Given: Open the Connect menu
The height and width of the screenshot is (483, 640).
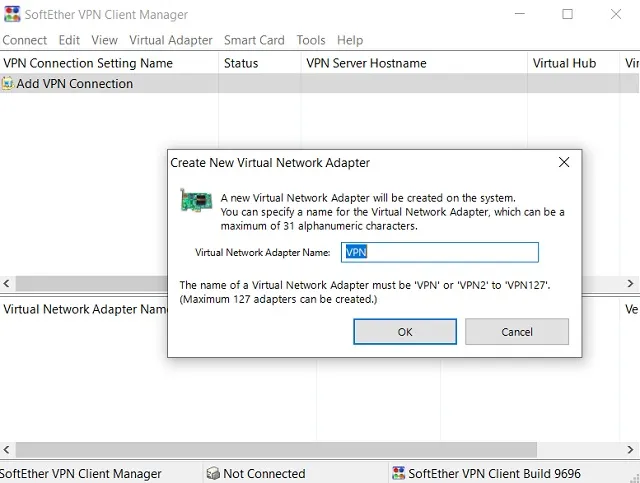Looking at the screenshot, I should click(x=25, y=40).
